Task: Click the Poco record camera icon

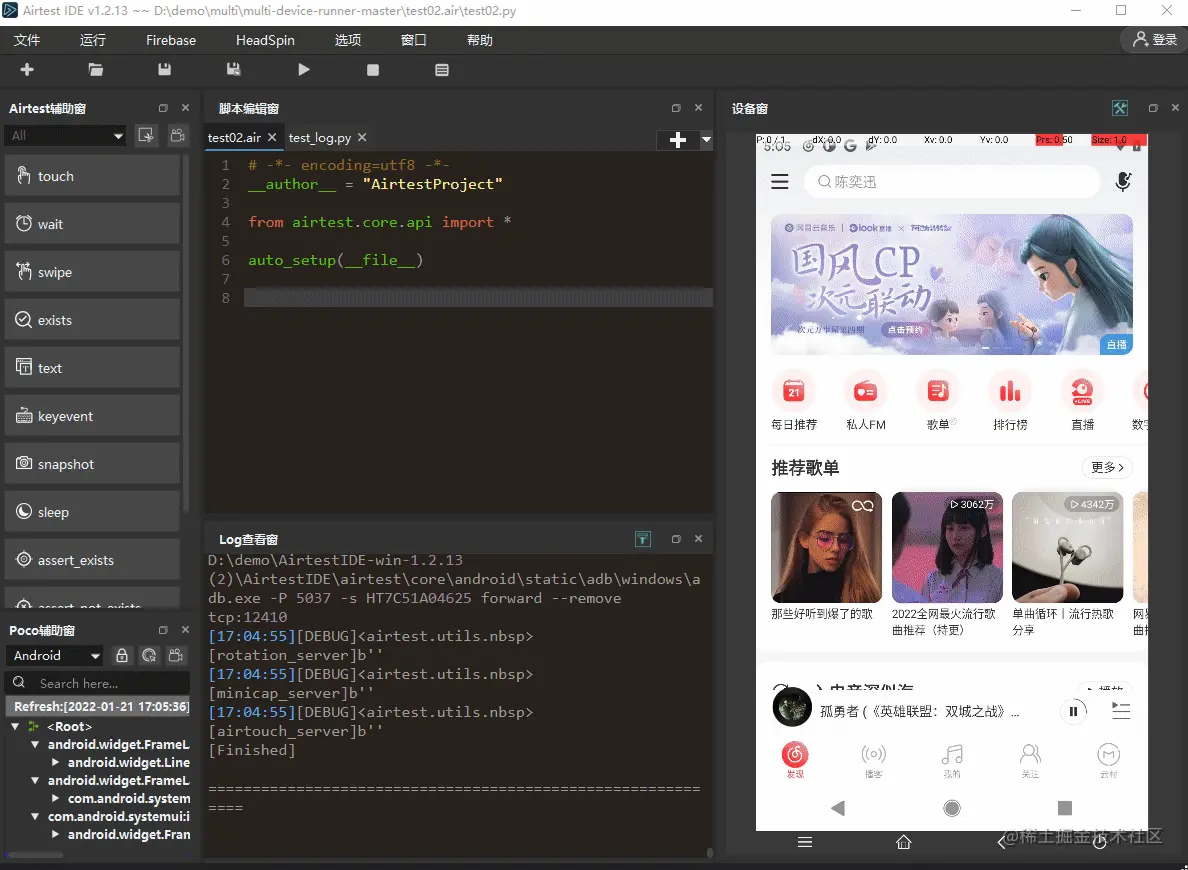Action: 177,656
